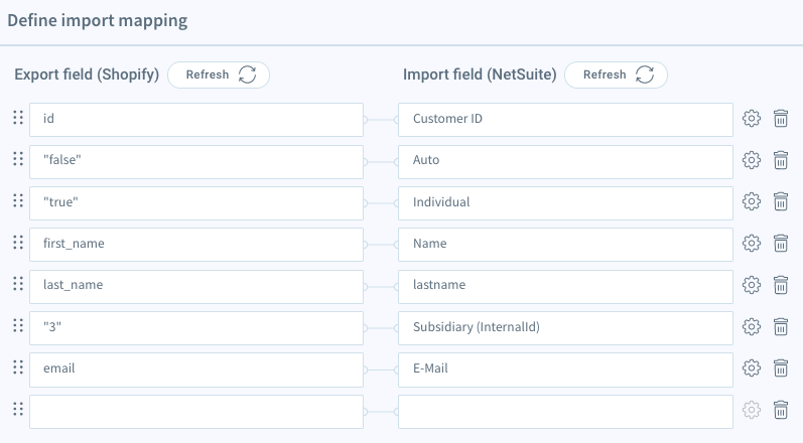This screenshot has width=803, height=443.
Task: Open settings gear for Name mapping
Action: (751, 243)
